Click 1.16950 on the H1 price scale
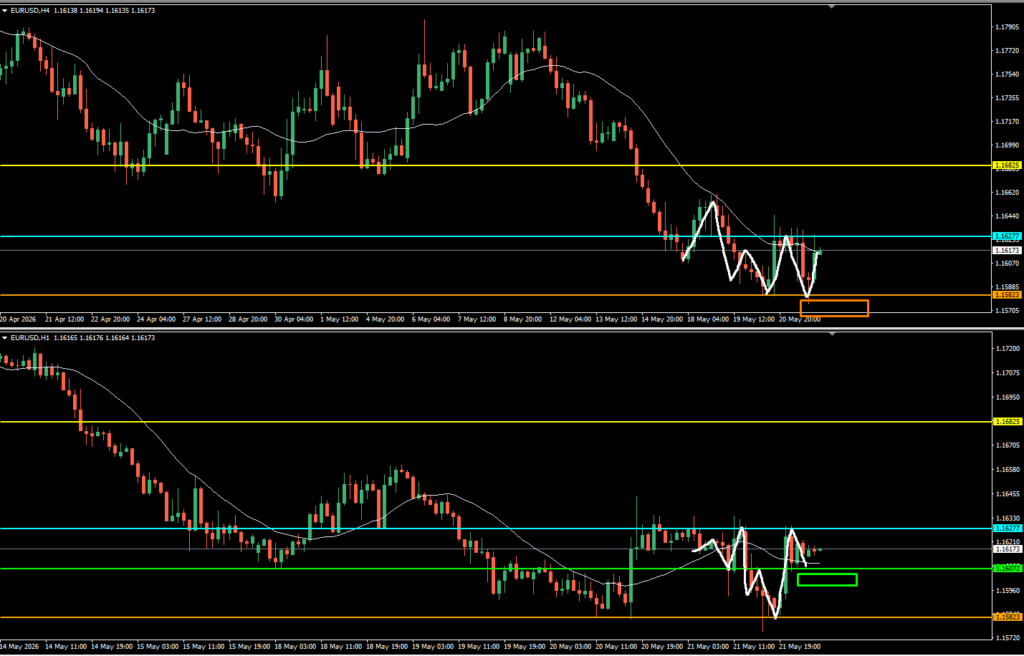Viewport: 1024px width, 656px height. (x=1007, y=397)
